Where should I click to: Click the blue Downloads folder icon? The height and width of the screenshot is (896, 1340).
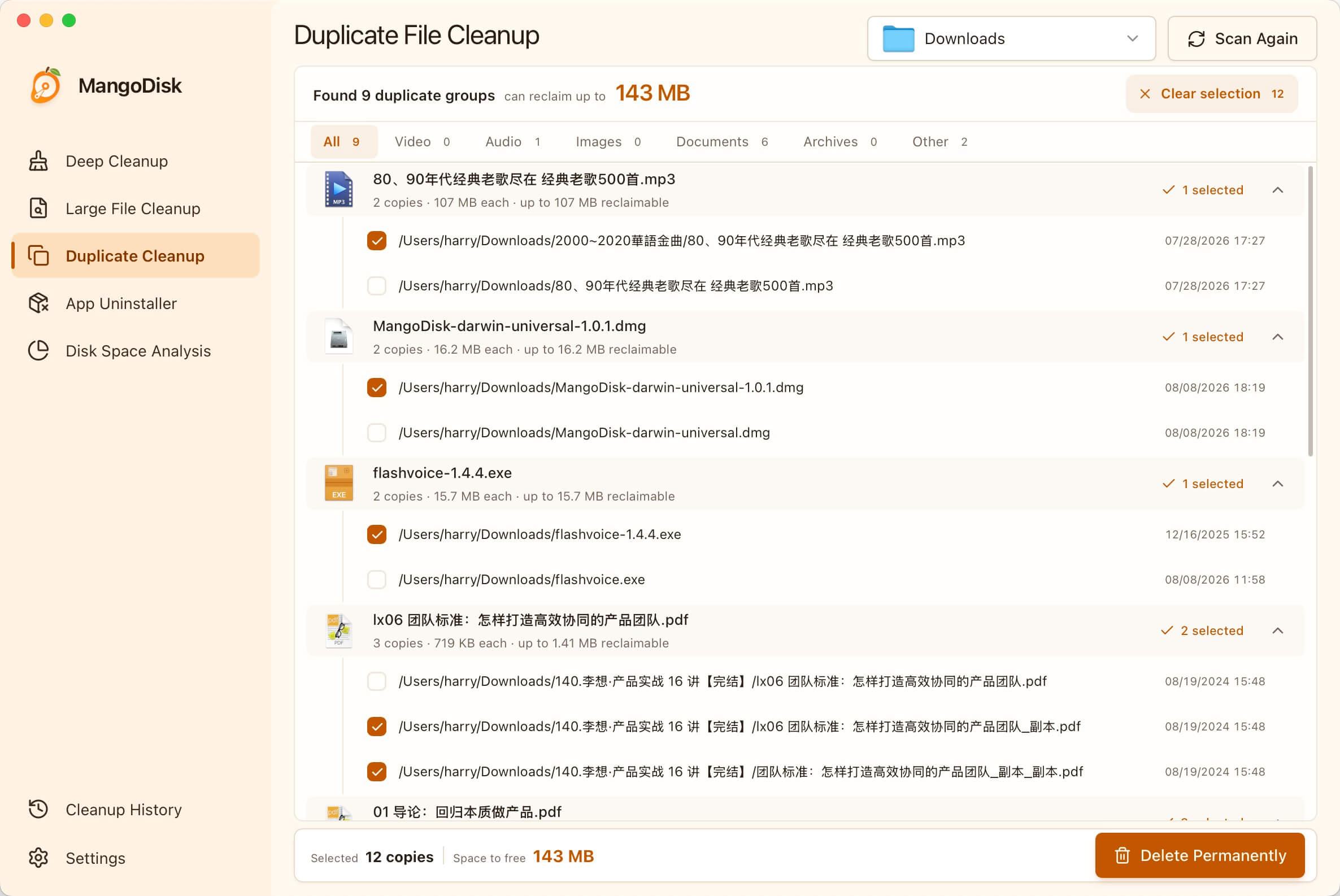[x=898, y=38]
